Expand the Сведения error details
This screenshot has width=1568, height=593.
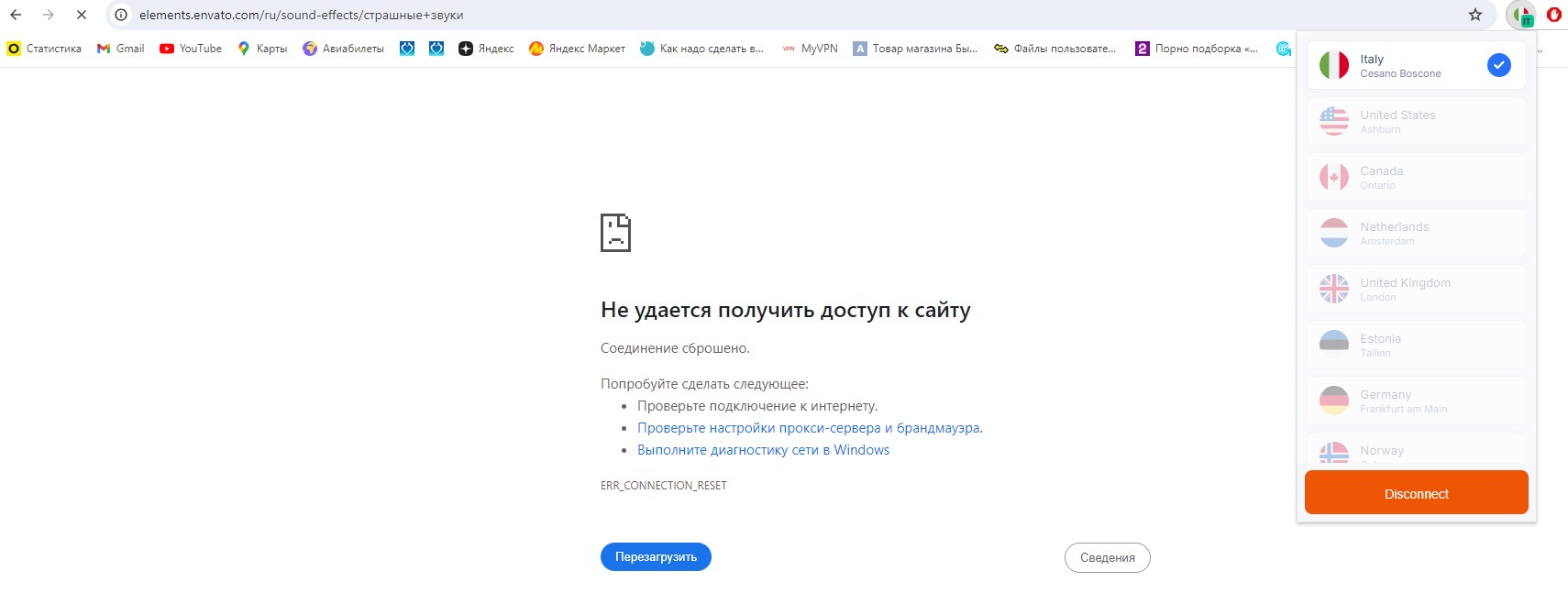point(1107,557)
